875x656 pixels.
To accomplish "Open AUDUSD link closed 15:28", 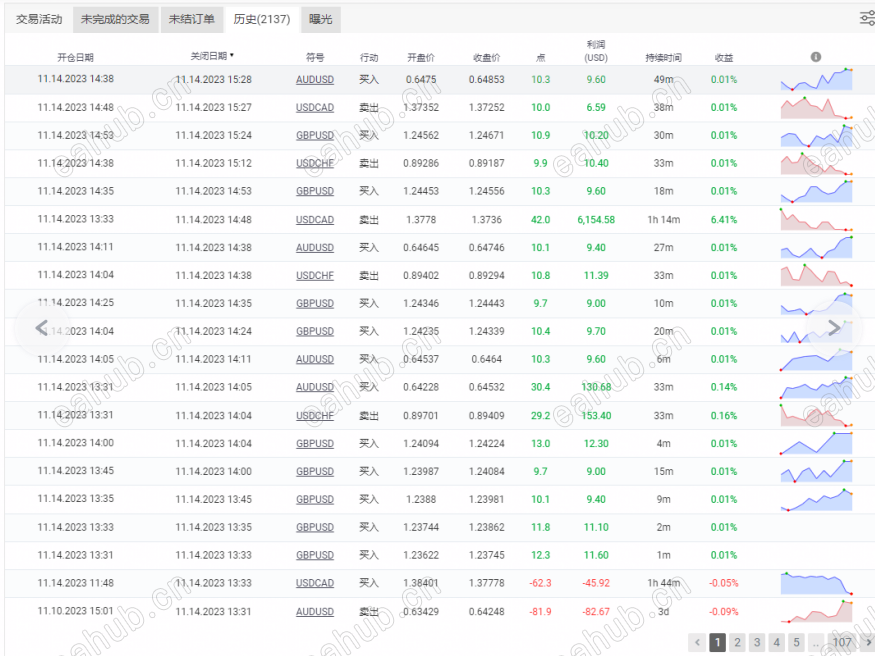I will coord(315,80).
